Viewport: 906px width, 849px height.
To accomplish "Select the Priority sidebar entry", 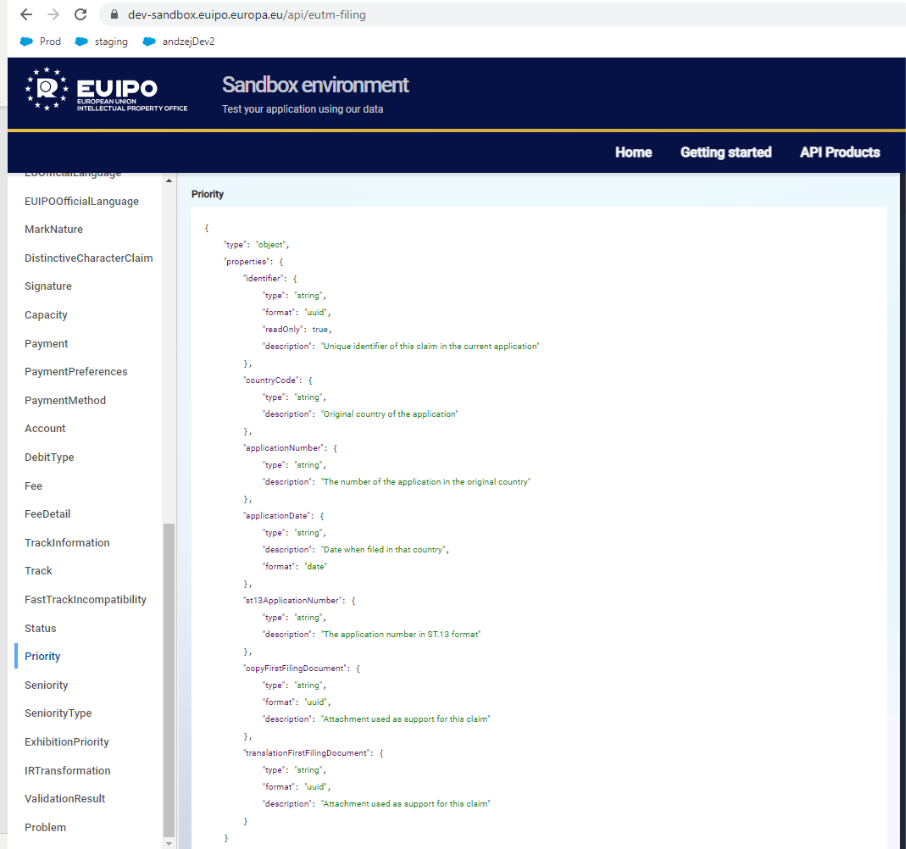I will click(42, 656).
